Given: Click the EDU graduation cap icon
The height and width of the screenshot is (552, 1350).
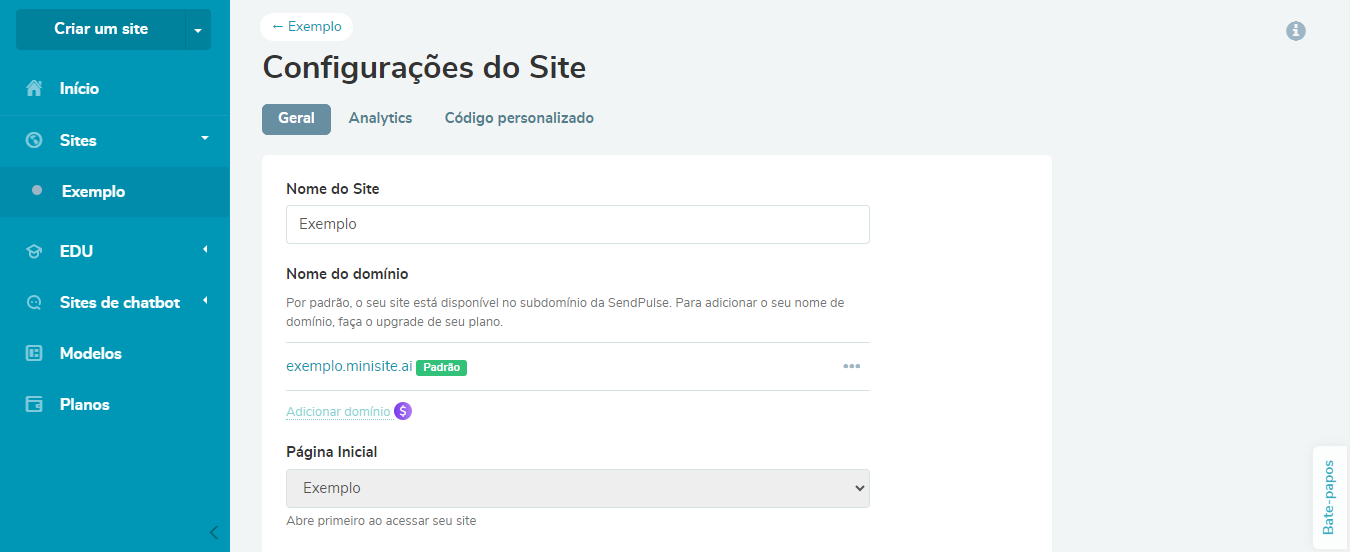Looking at the screenshot, I should (x=34, y=252).
